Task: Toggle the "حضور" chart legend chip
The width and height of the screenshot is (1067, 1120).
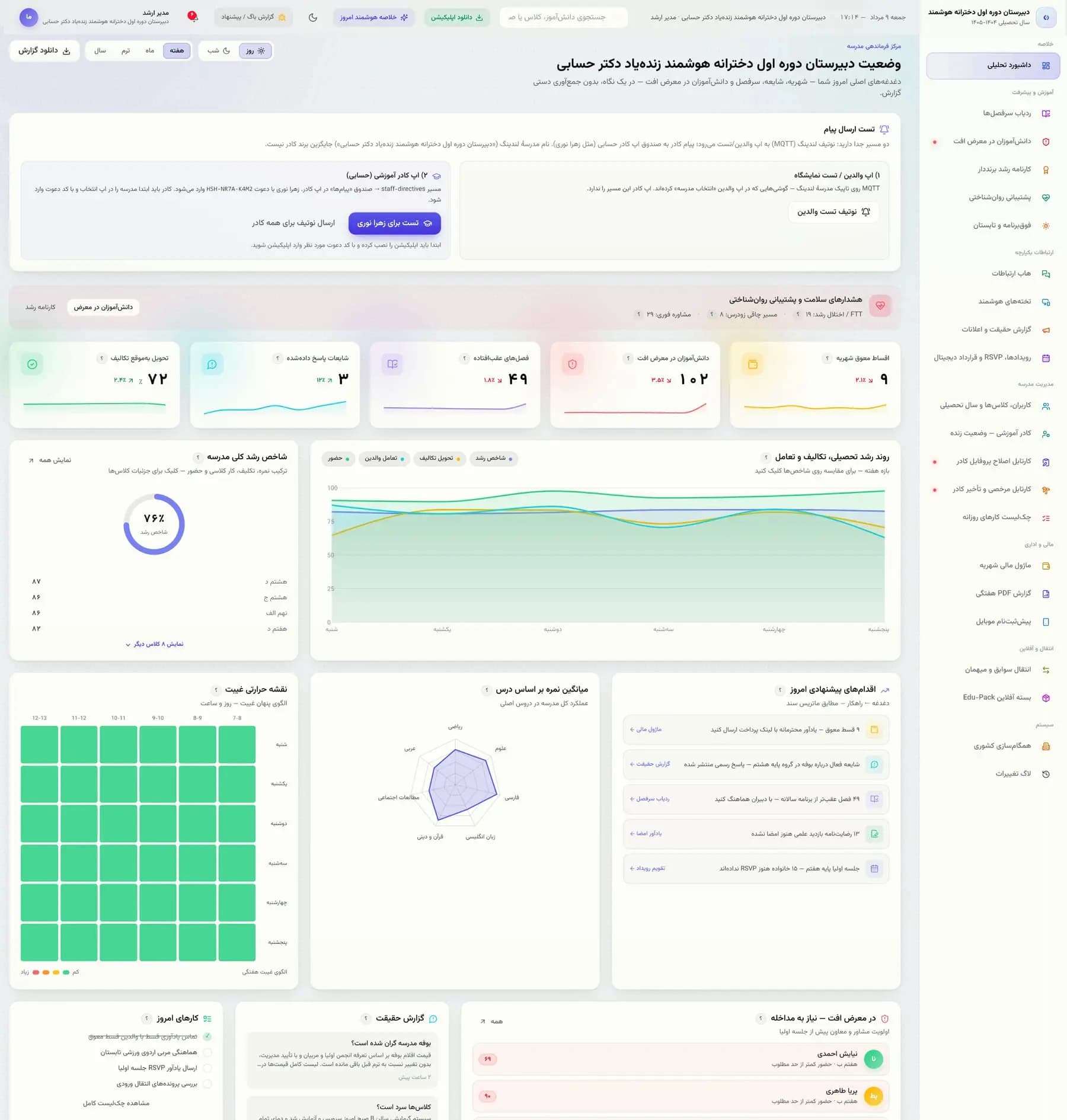Action: click(x=338, y=458)
